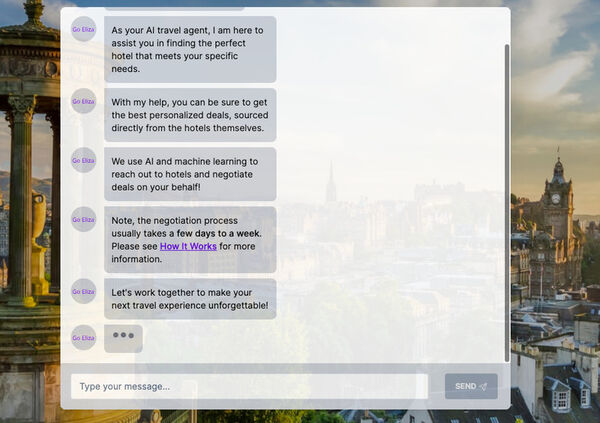Click Go Eliza avatar beside 'Let's work together' message
The image size is (600, 423).
(x=83, y=291)
